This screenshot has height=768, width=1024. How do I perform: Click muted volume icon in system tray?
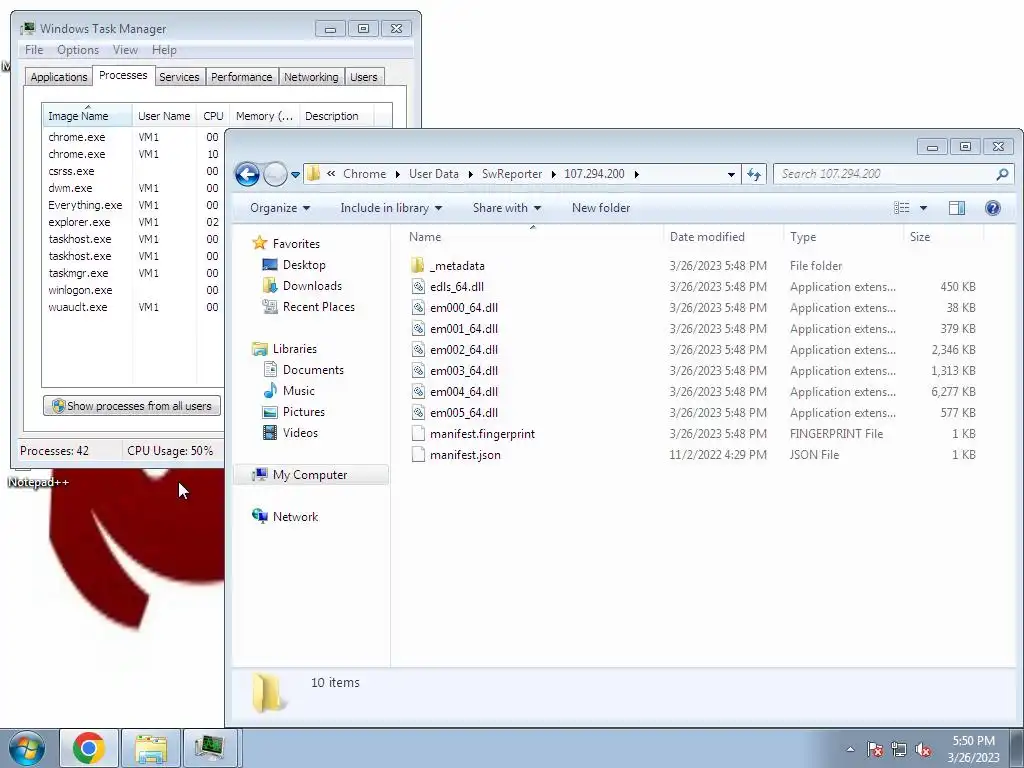[x=923, y=750]
